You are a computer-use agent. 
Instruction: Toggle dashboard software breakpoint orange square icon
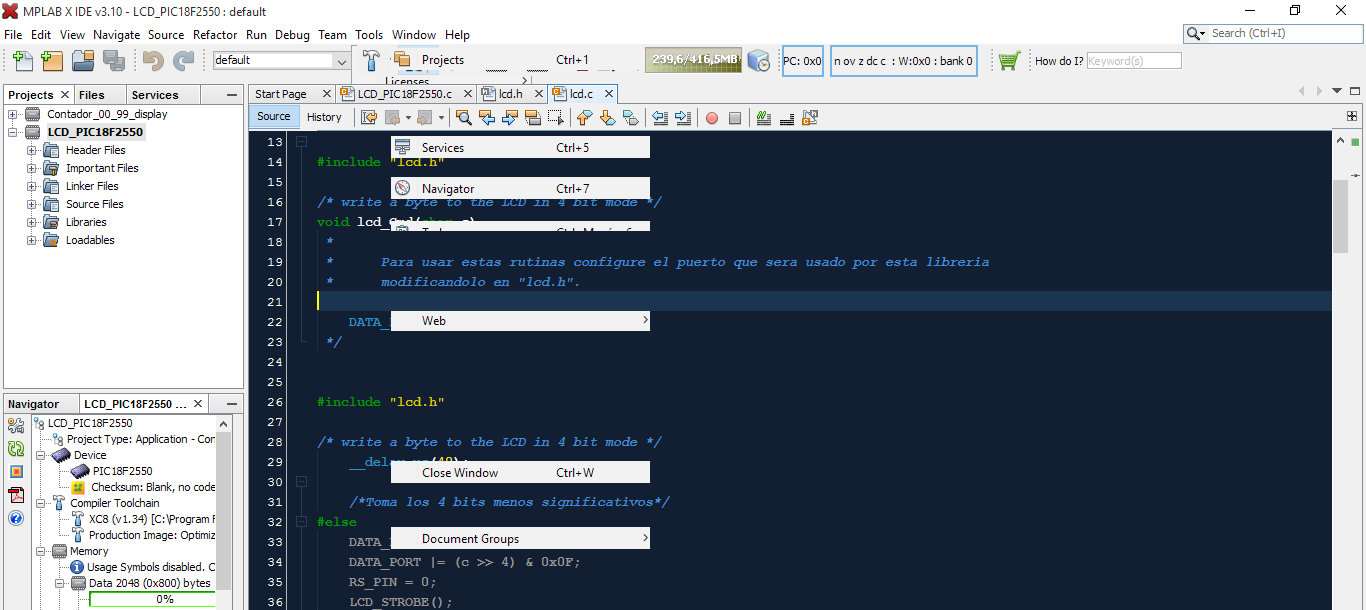tap(16, 472)
